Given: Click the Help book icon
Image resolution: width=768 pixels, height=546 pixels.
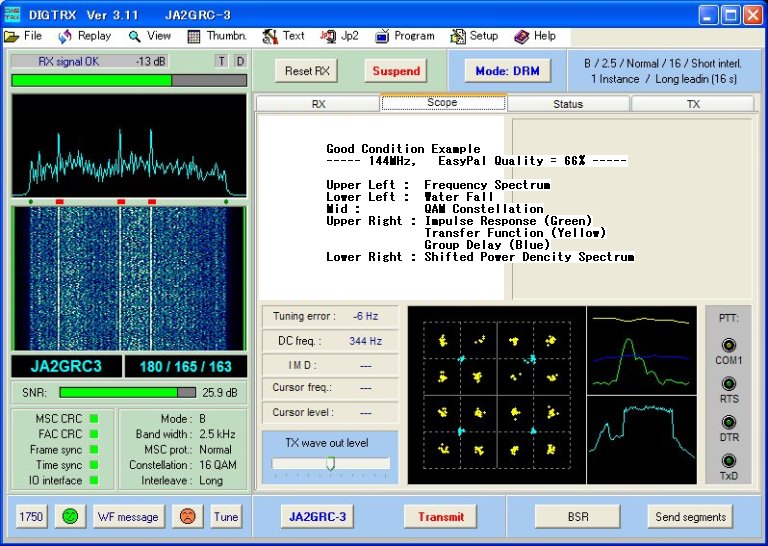Looking at the screenshot, I should click(x=522, y=37).
